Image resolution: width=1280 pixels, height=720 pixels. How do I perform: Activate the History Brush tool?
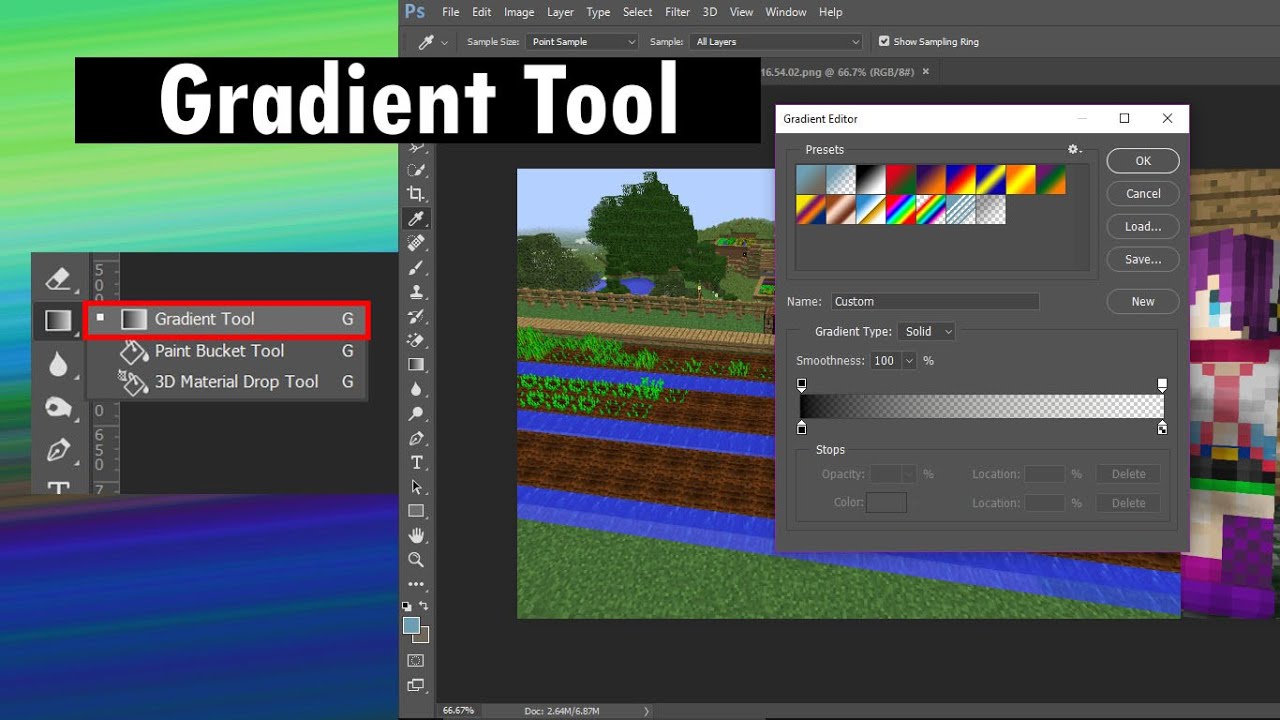[416, 316]
